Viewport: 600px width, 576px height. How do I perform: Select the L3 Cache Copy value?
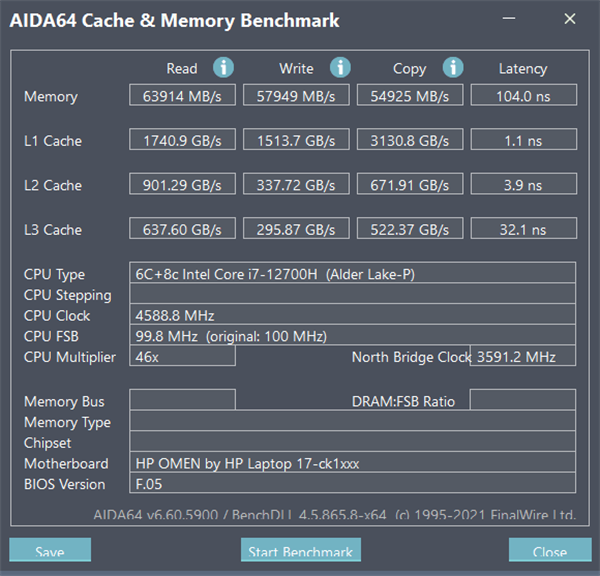410,229
